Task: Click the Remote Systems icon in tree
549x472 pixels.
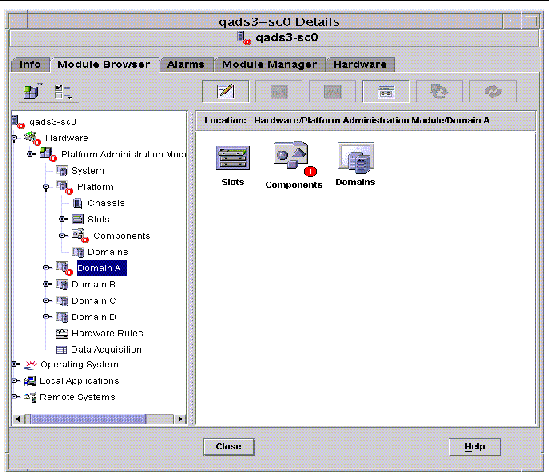Action: 30,397
